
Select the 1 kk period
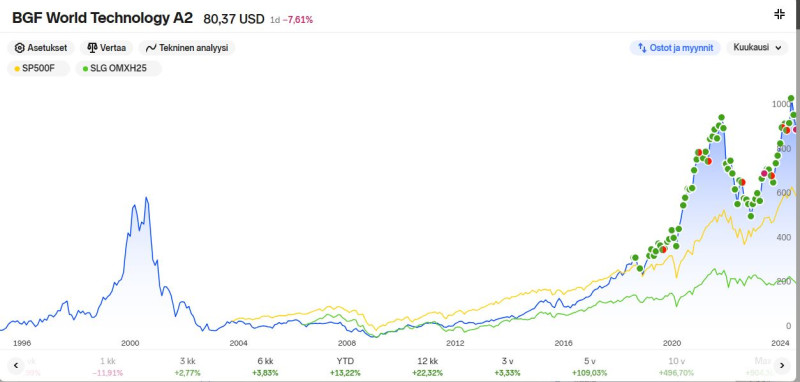click(x=108, y=367)
